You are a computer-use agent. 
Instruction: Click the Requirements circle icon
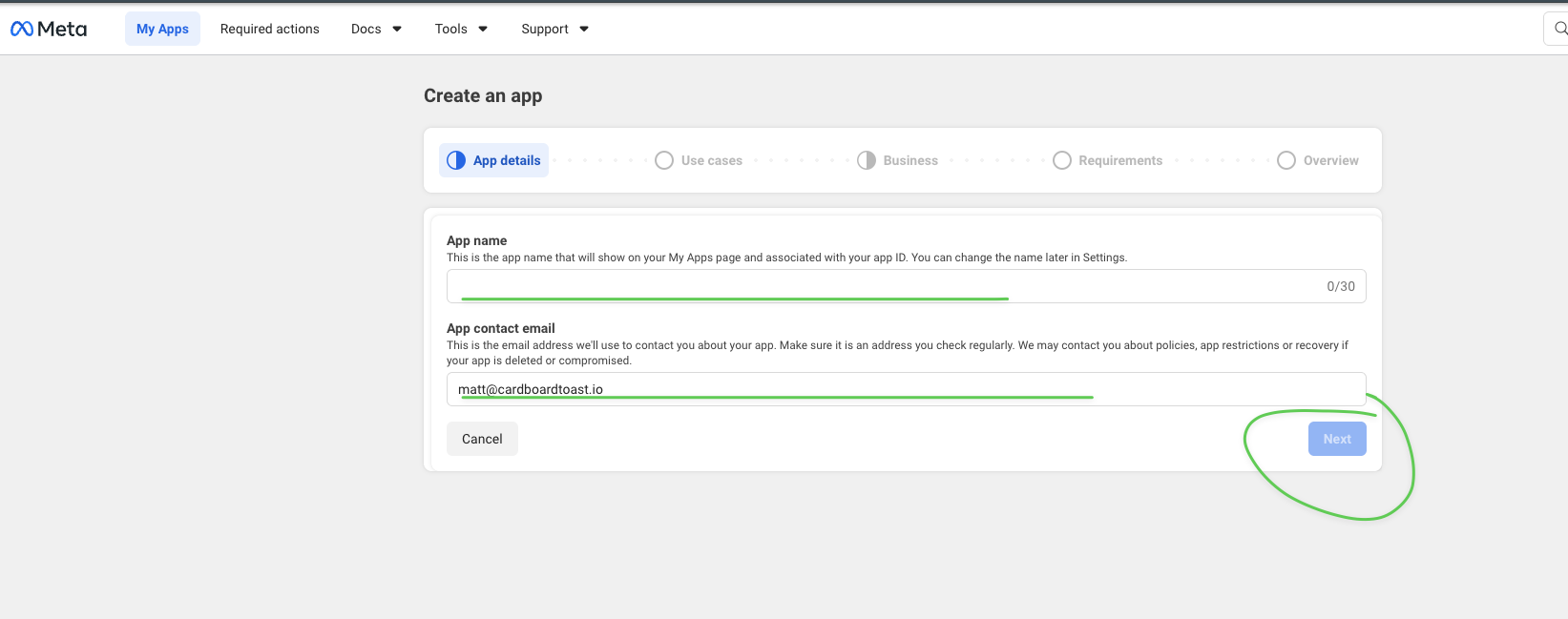pyautogui.click(x=1062, y=160)
